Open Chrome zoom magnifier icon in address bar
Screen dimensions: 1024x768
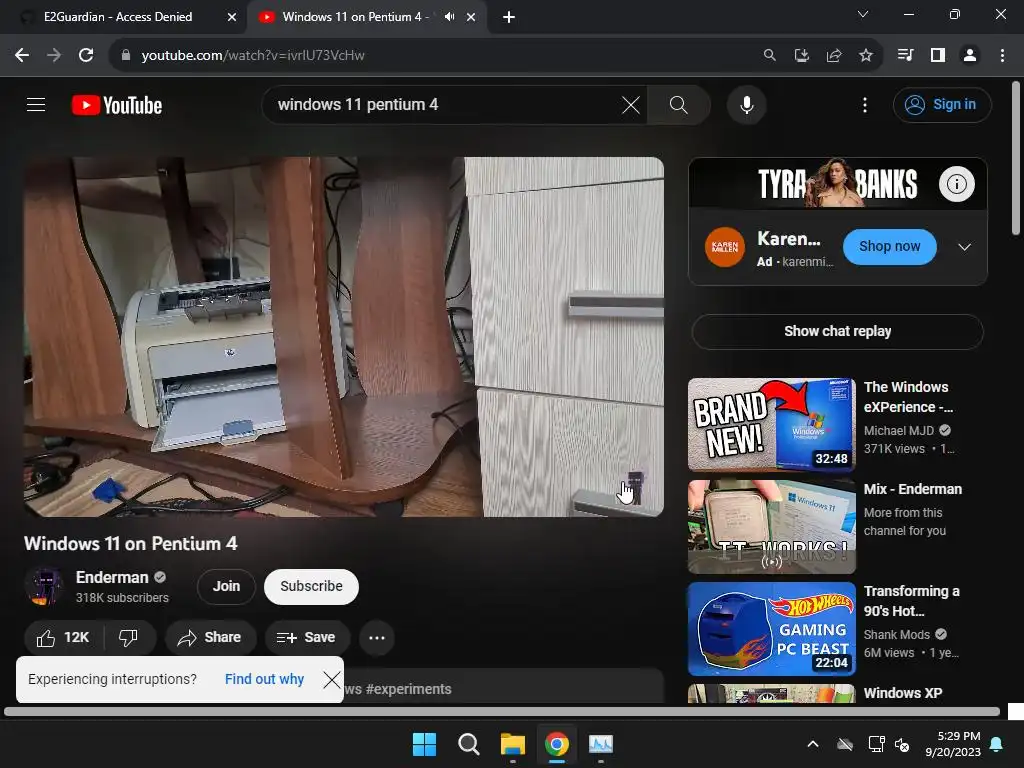click(770, 56)
